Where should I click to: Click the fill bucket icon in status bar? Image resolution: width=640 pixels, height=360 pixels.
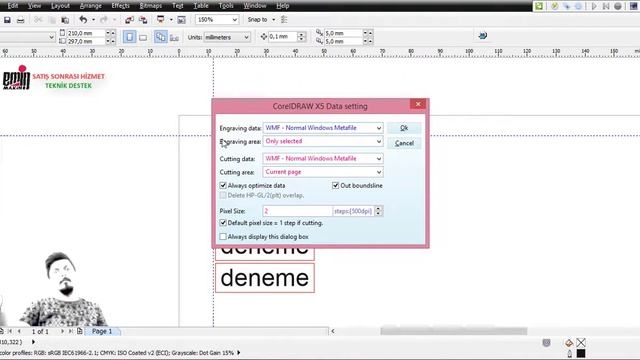click(569, 343)
